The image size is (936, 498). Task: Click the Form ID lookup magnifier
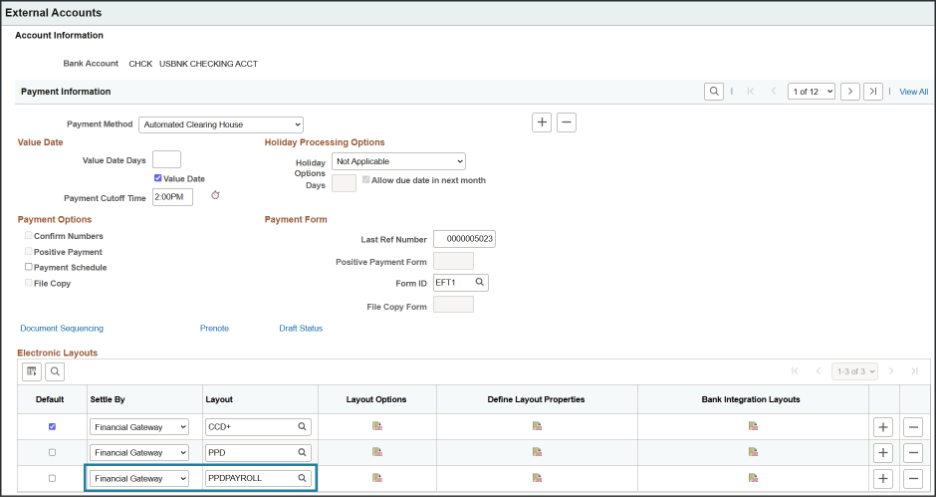[480, 283]
